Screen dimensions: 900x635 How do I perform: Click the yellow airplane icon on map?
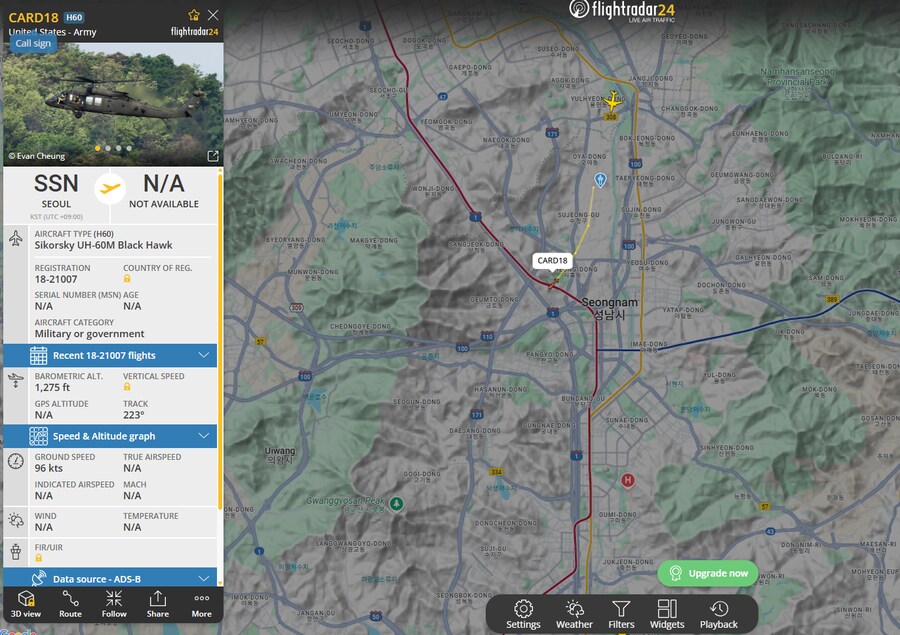(x=614, y=101)
